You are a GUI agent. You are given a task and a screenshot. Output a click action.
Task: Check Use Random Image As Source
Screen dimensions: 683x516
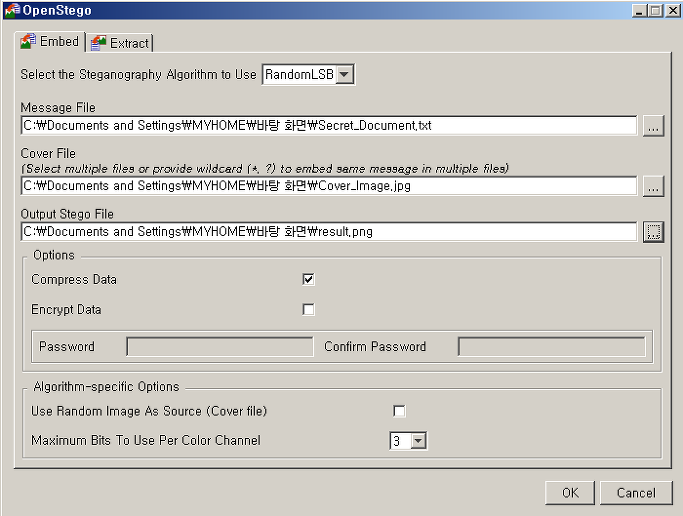(399, 411)
